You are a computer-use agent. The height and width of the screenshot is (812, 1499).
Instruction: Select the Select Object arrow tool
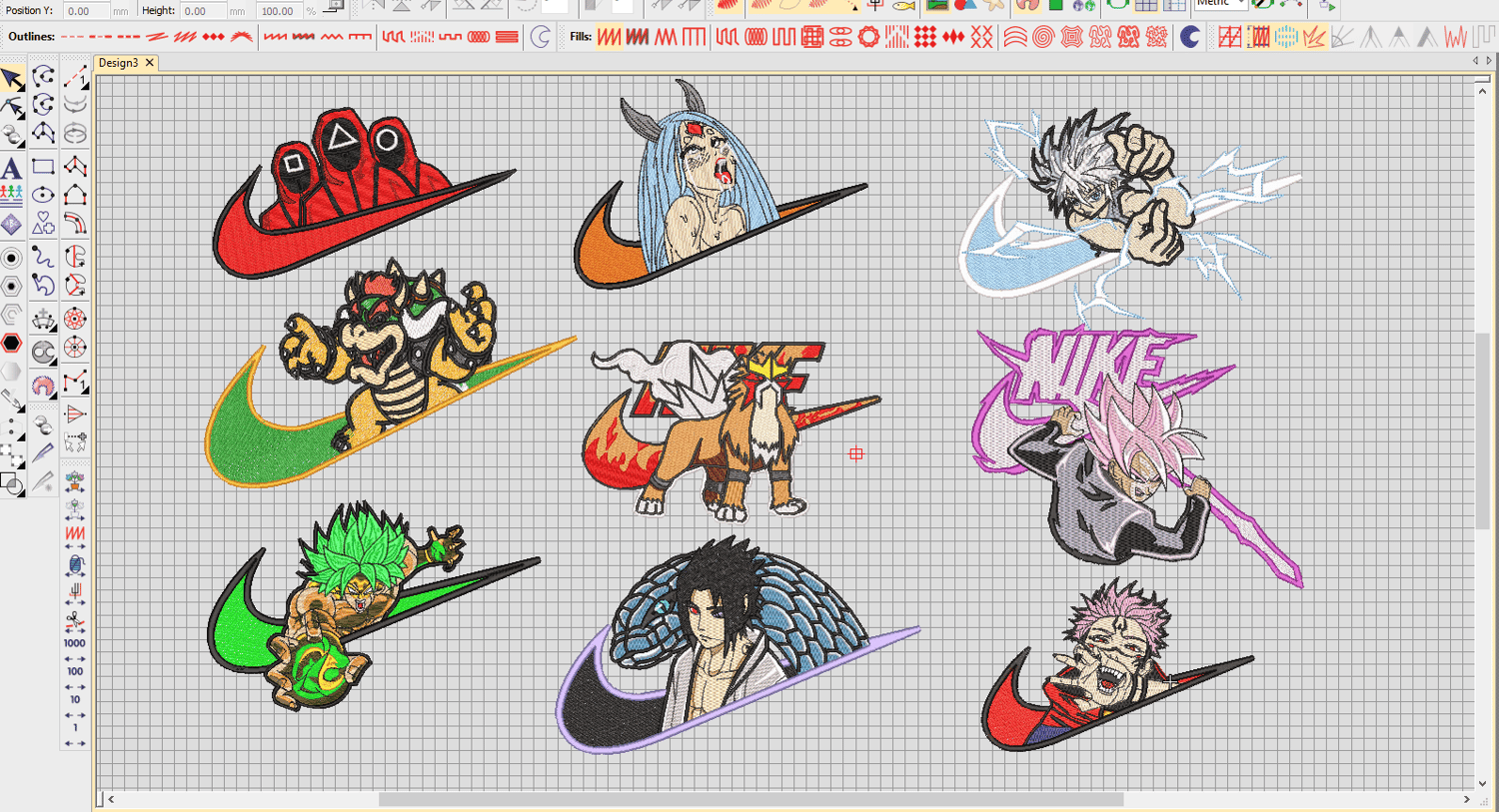pos(12,78)
